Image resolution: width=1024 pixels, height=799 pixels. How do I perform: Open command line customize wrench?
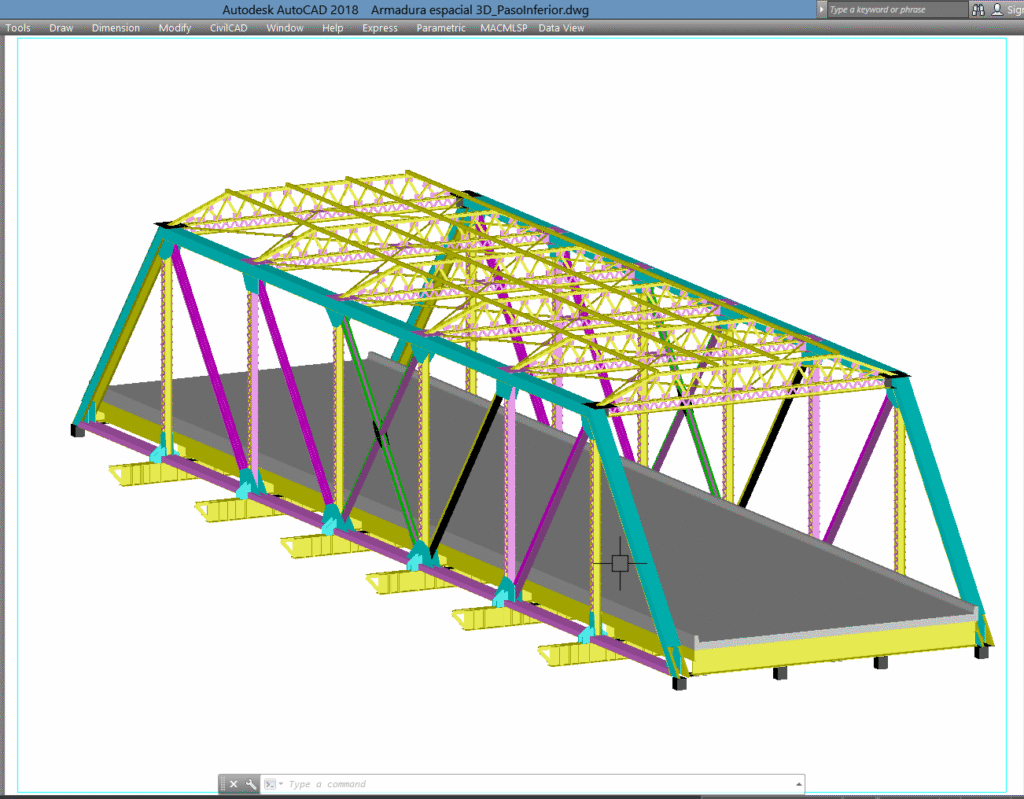pos(251,784)
